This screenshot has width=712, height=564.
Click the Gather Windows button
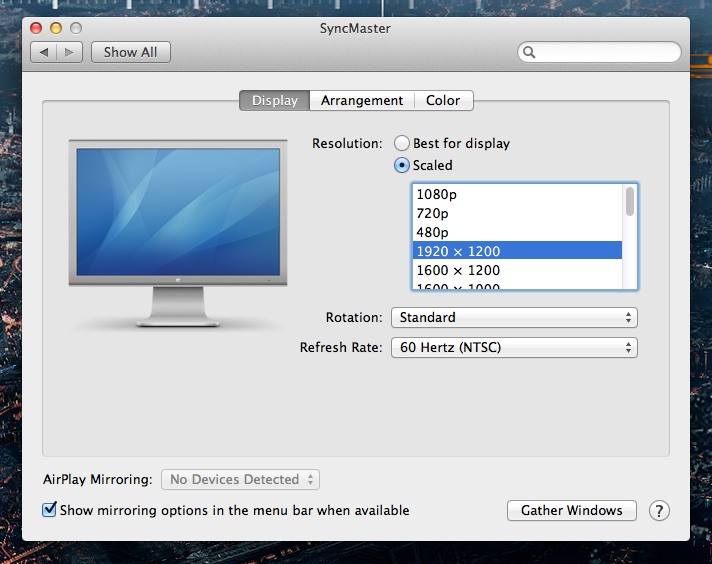tap(572, 510)
